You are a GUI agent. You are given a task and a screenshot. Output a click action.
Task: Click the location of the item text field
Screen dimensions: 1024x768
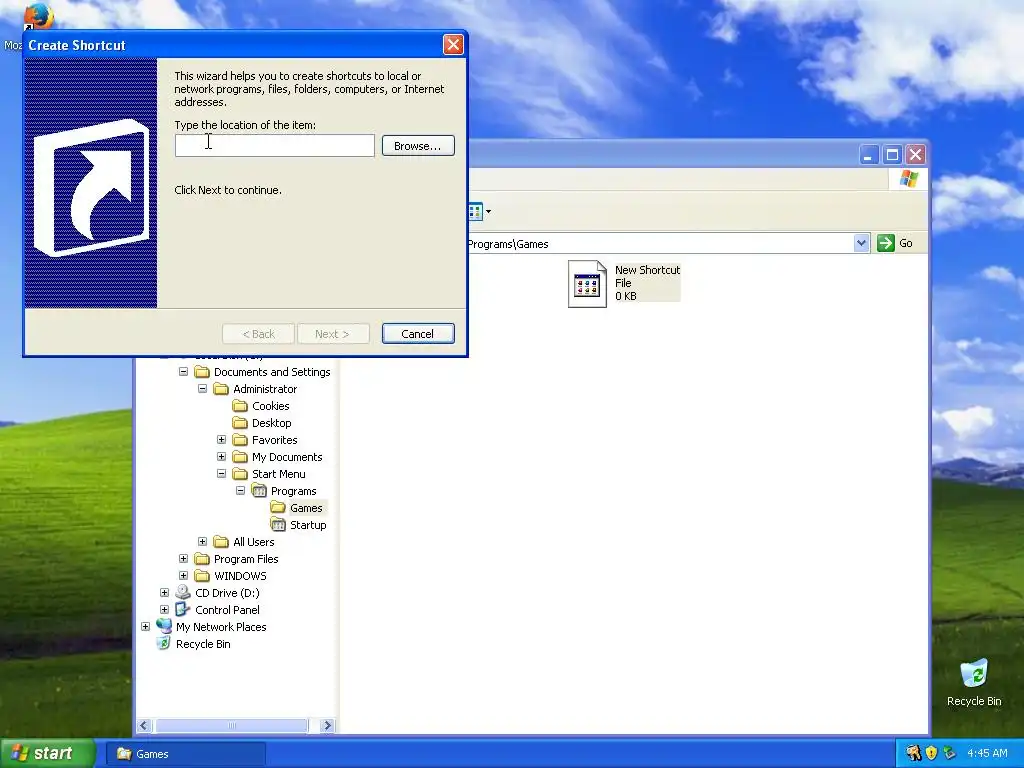(274, 146)
